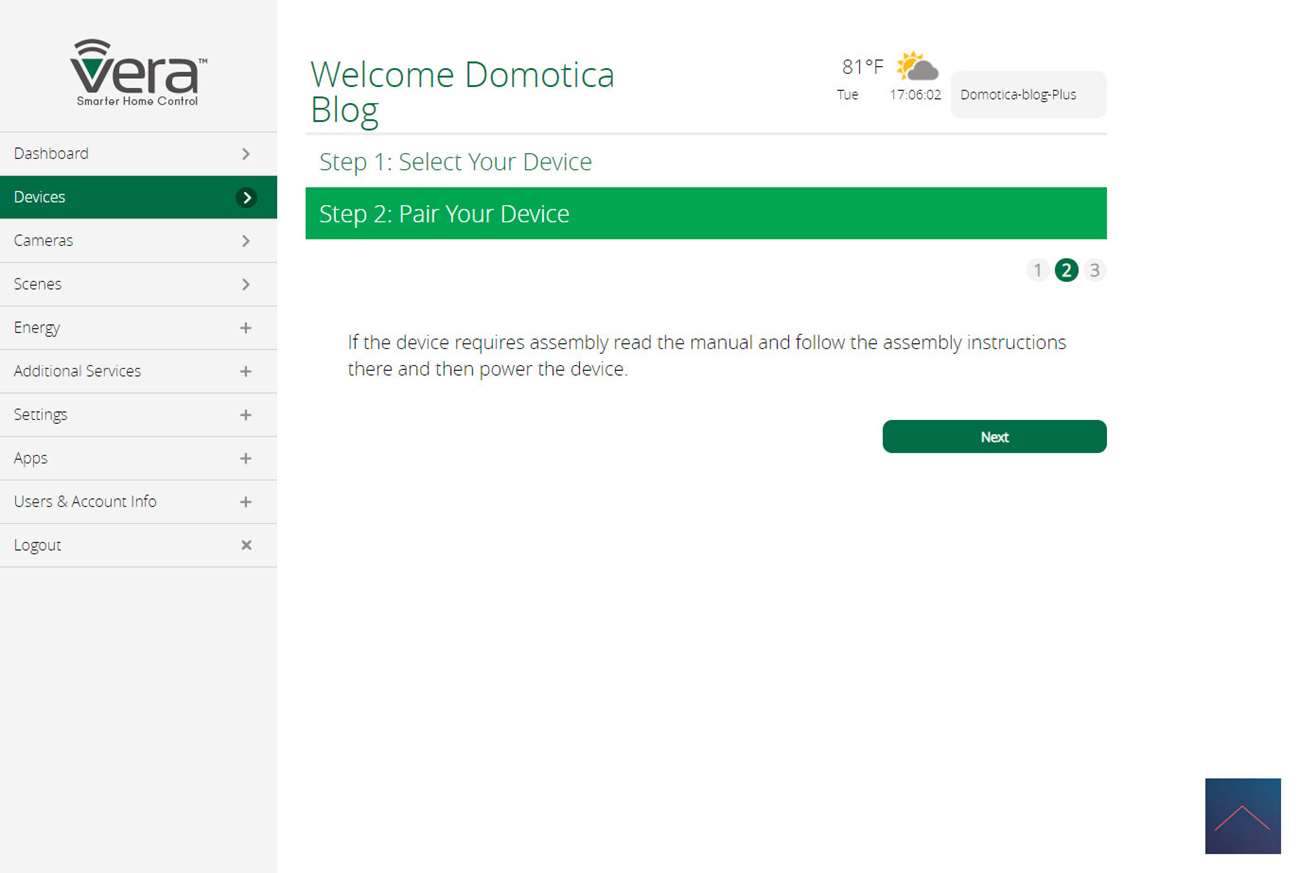Expand Additional Services with plus icon
The image size is (1300, 873).
tap(246, 371)
